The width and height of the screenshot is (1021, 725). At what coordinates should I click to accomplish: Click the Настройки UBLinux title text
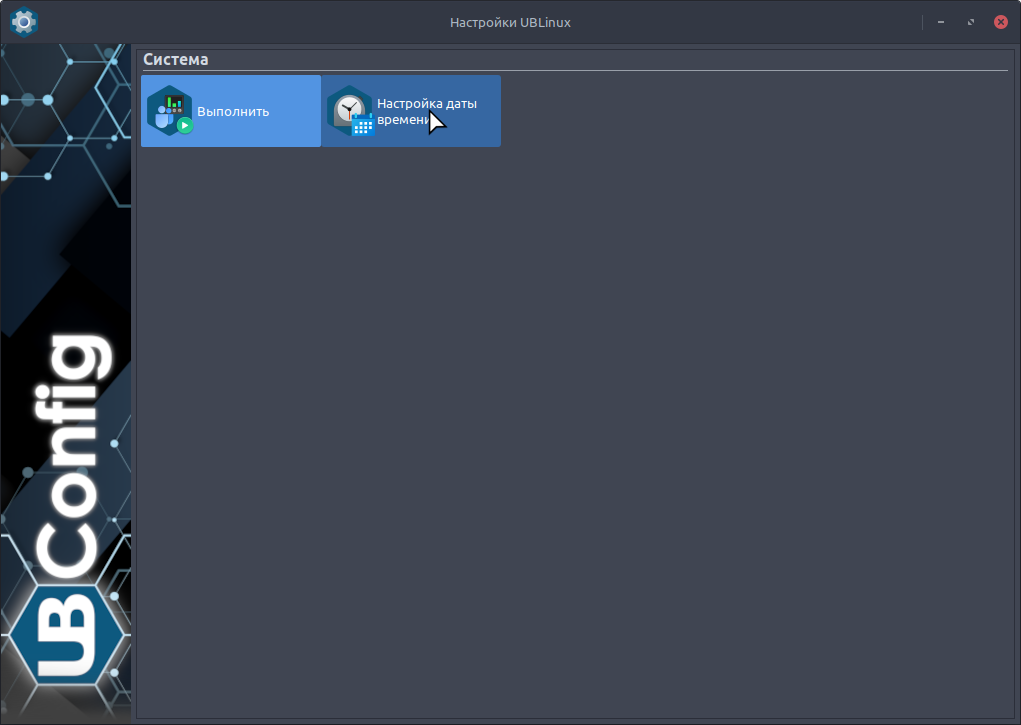[510, 22]
